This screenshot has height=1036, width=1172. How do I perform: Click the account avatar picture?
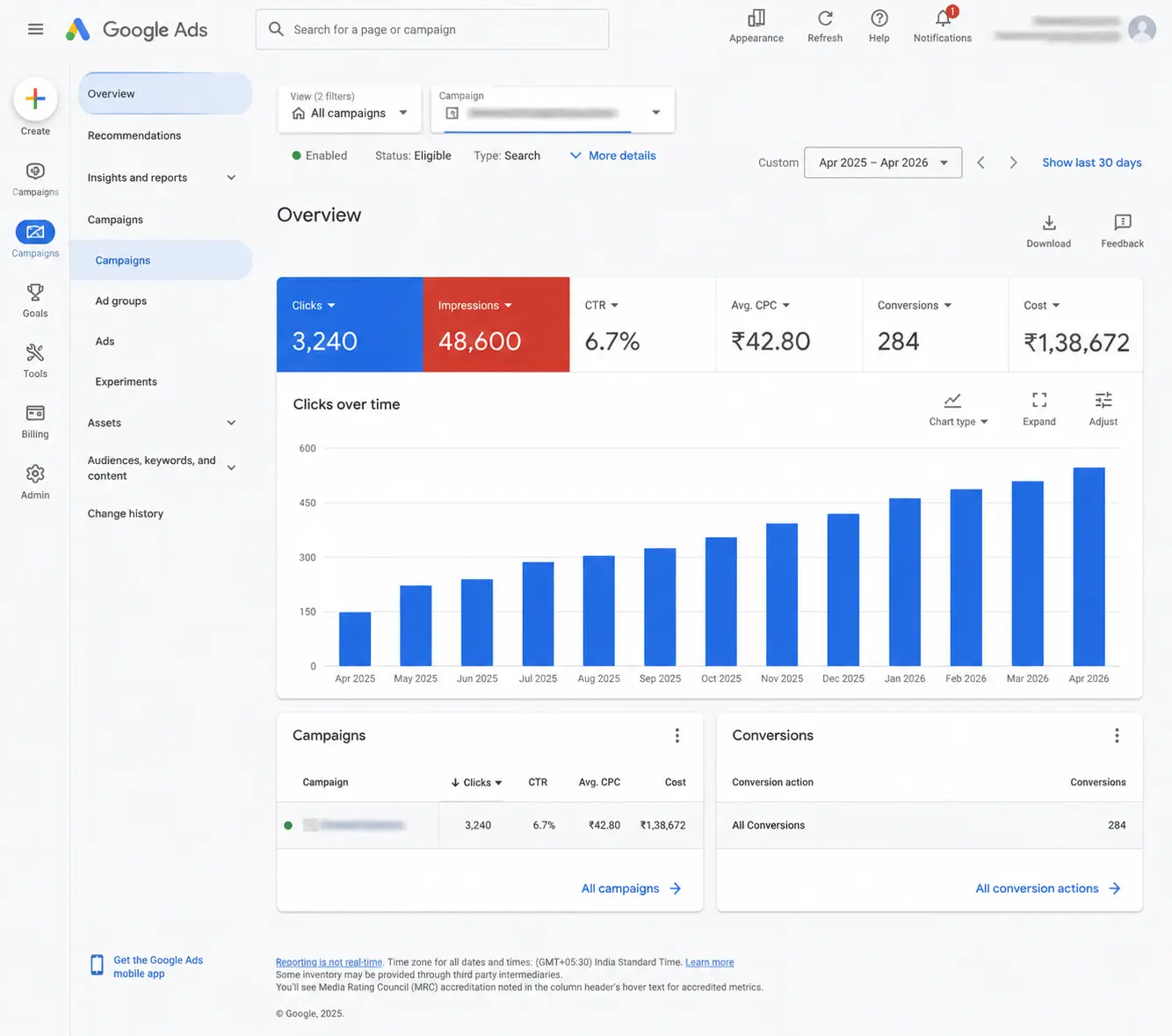point(1141,29)
